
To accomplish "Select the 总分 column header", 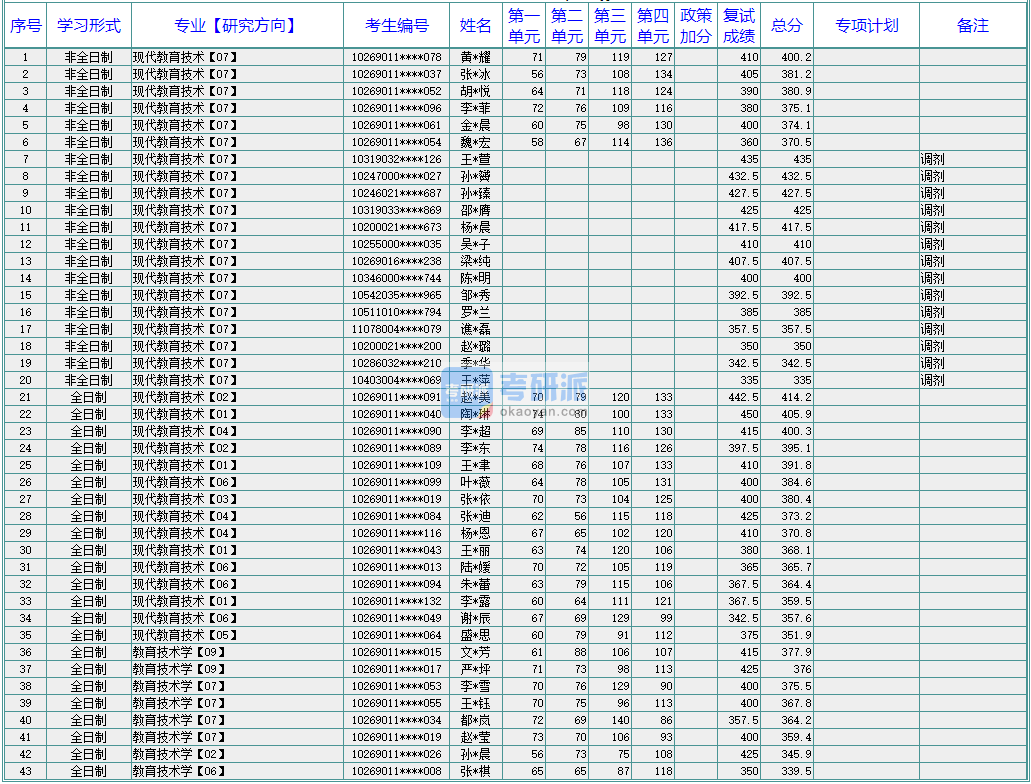I will coord(787,26).
